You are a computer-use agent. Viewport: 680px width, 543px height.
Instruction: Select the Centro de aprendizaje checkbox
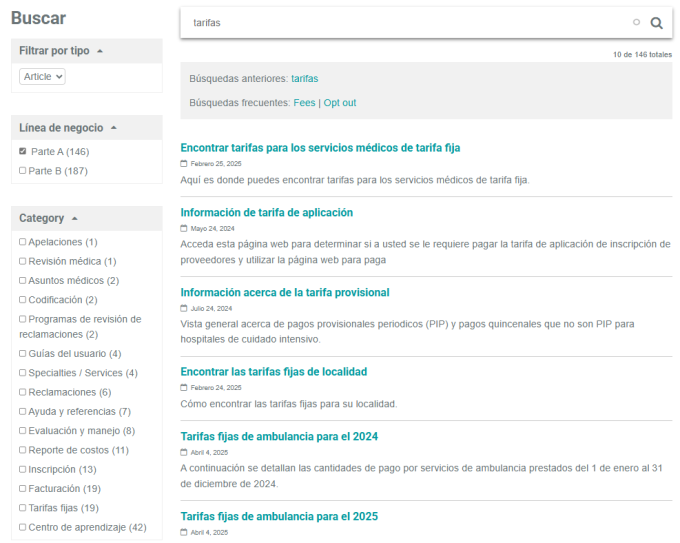23,527
